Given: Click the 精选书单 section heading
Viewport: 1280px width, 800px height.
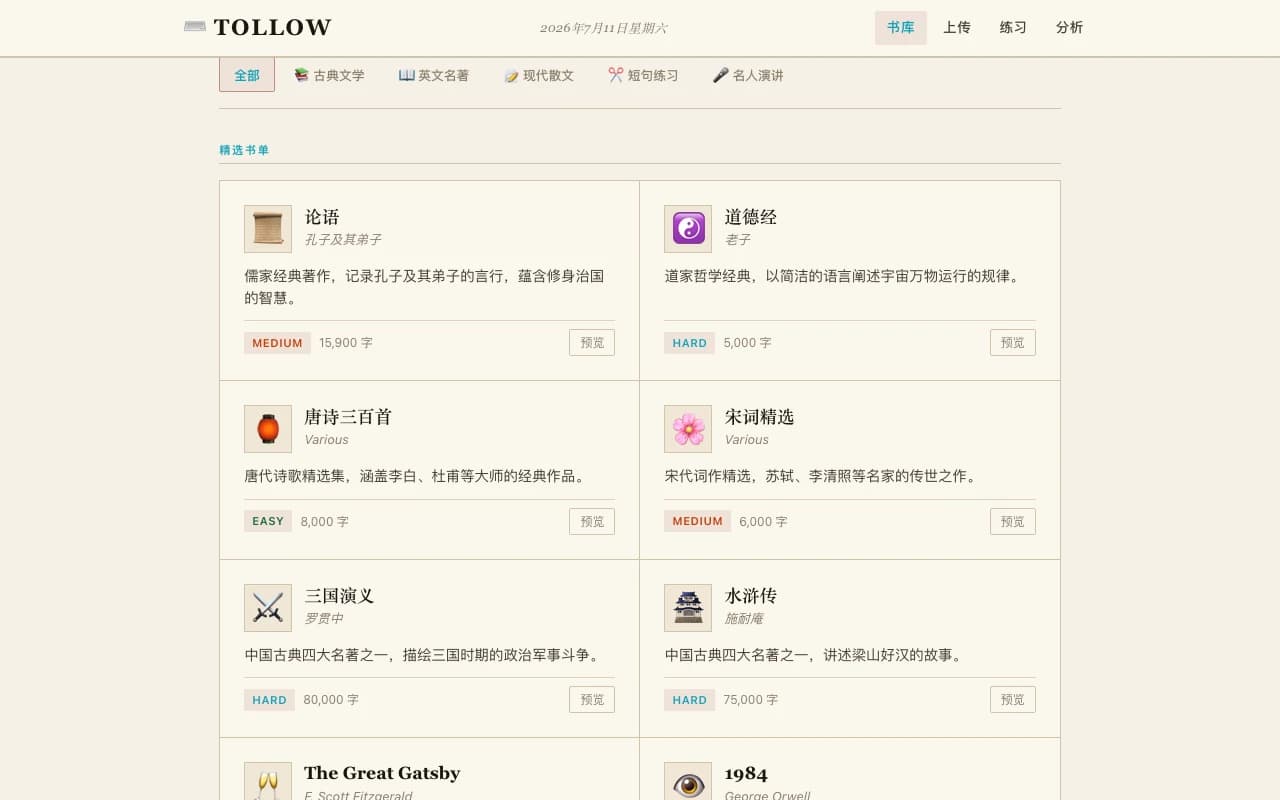Looking at the screenshot, I should 244,150.
